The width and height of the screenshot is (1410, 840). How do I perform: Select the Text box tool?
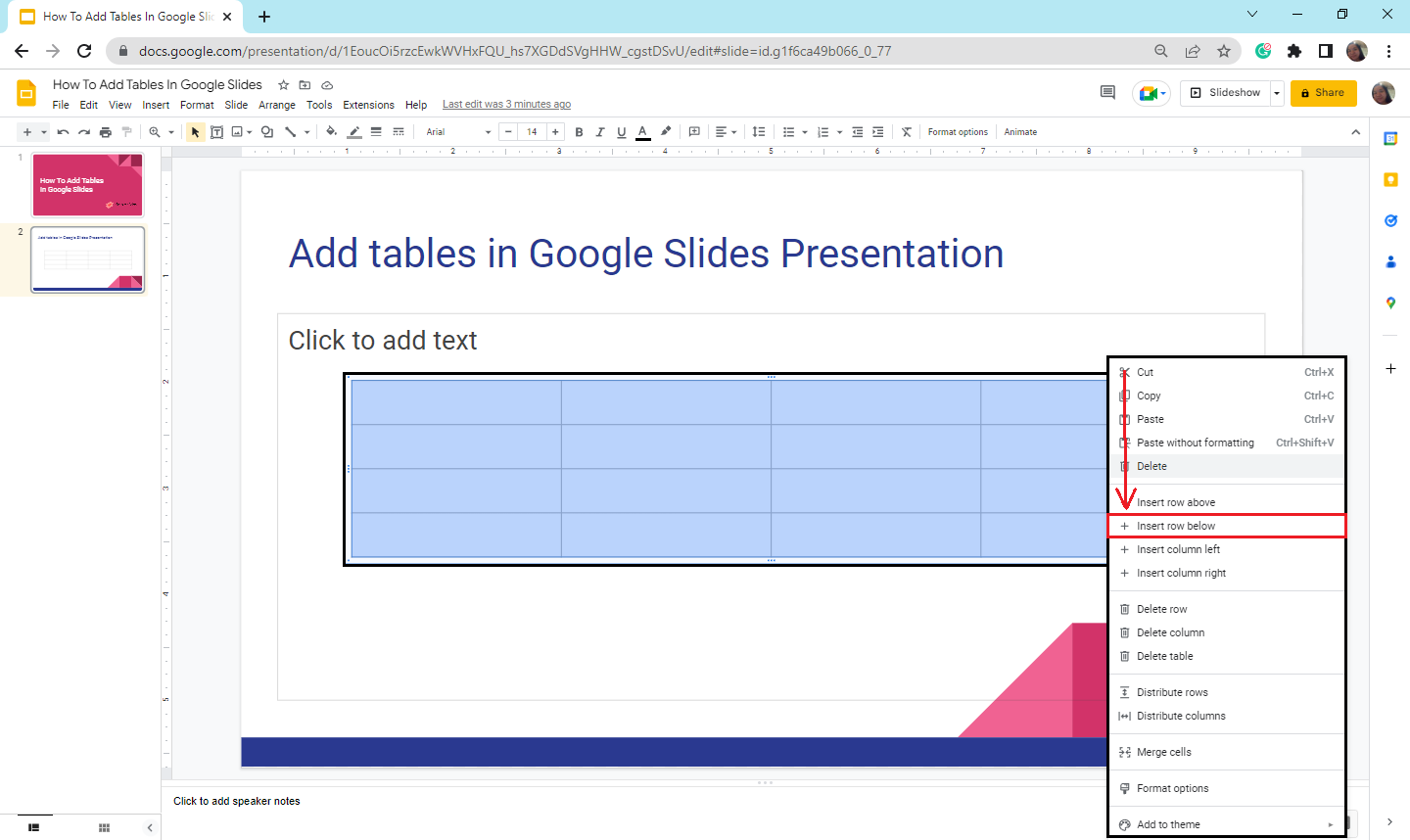tap(216, 132)
